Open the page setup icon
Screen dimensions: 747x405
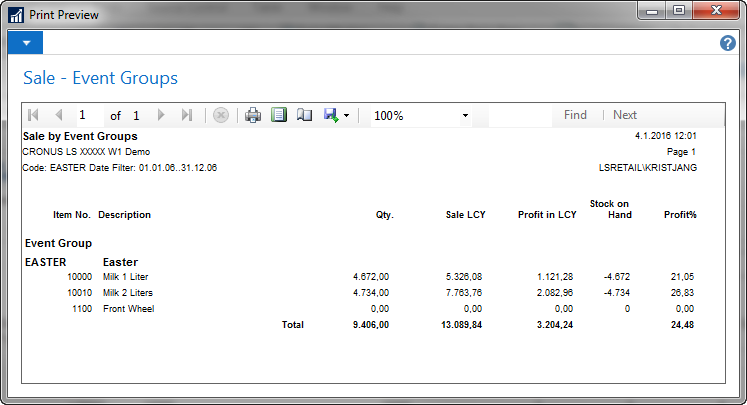(x=304, y=115)
